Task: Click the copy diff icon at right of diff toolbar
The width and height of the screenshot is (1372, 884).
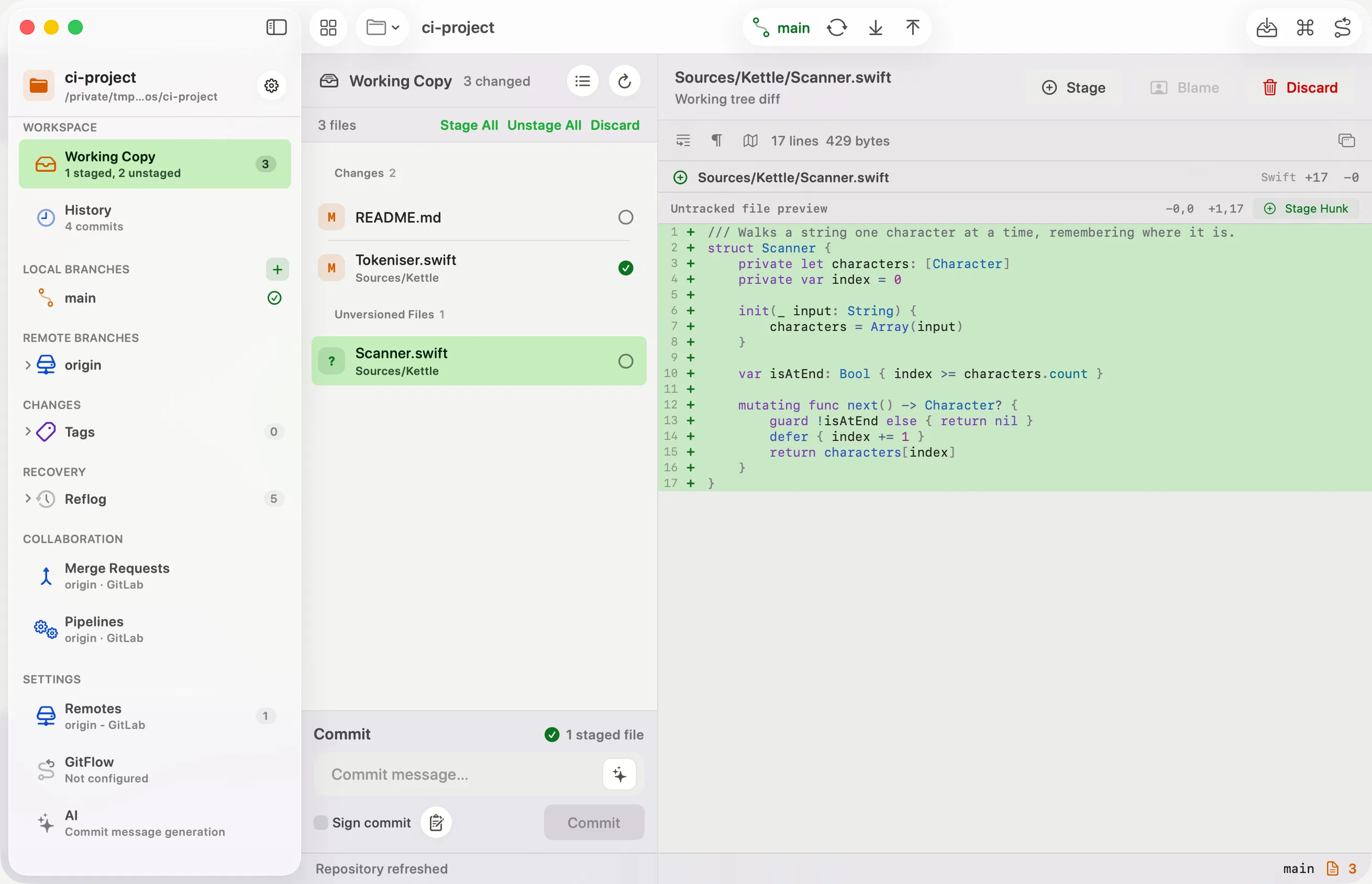Action: coord(1346,141)
